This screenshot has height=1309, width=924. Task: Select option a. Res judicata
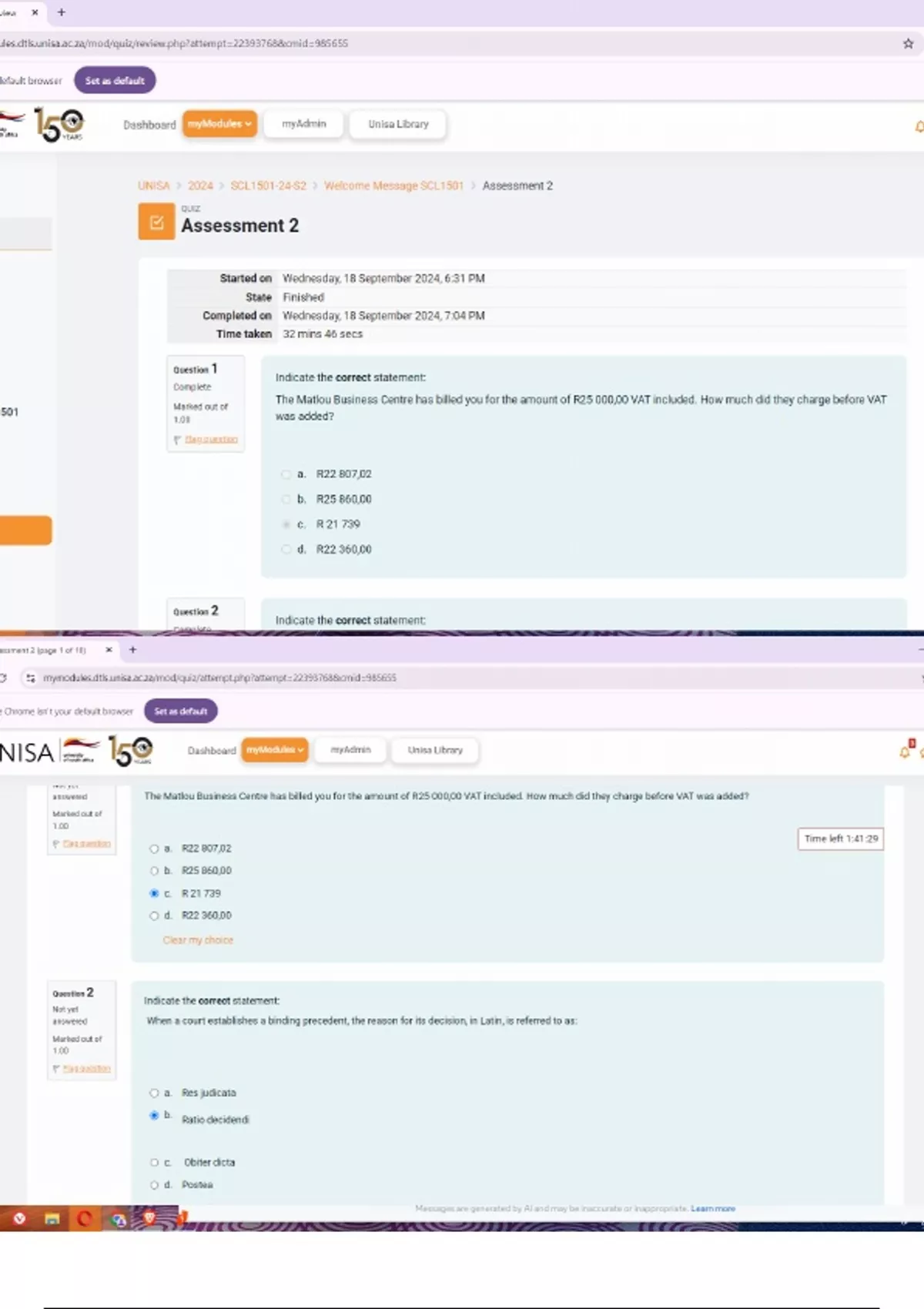point(154,1093)
